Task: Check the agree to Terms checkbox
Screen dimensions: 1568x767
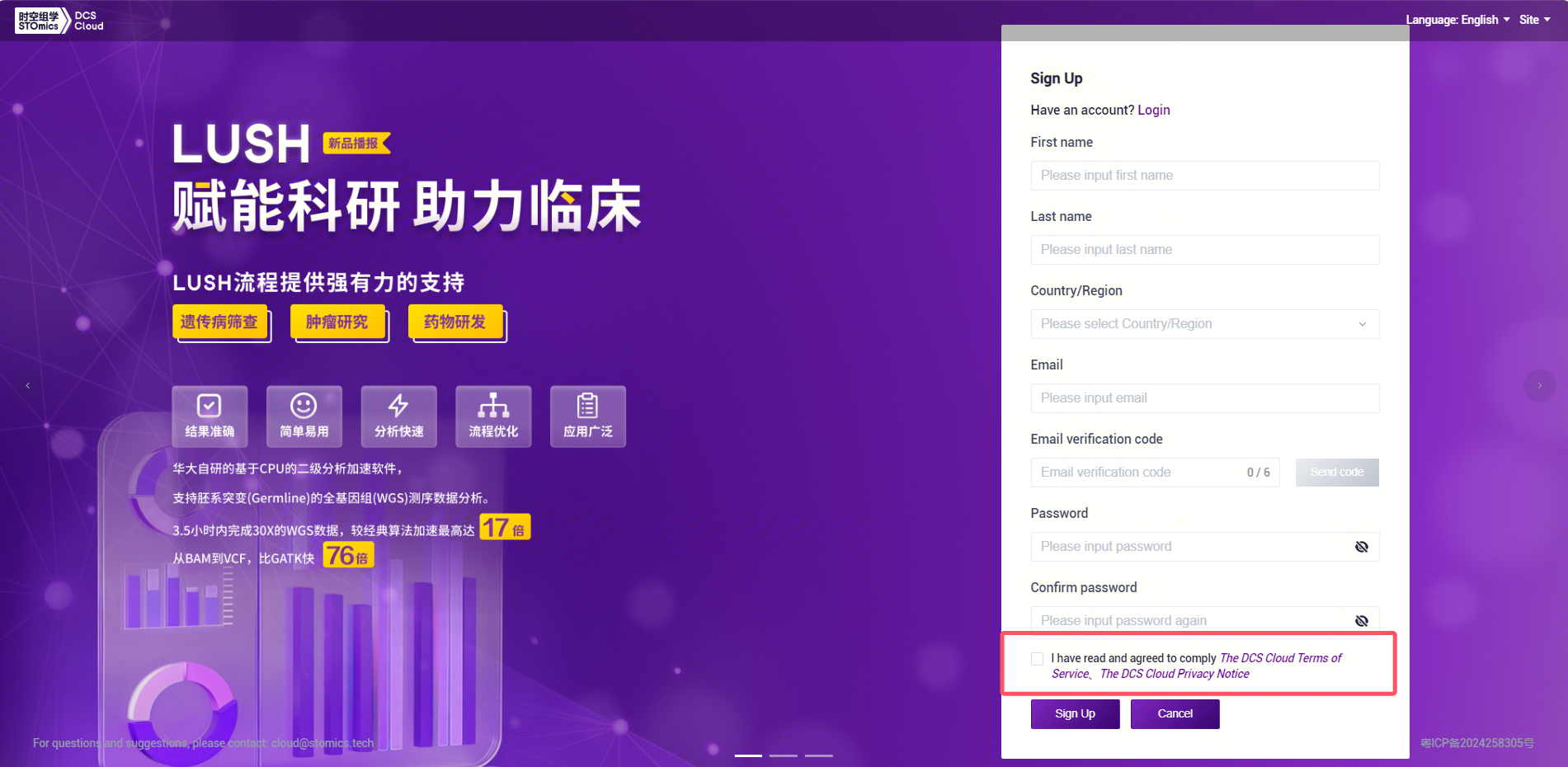Action: pos(1037,658)
